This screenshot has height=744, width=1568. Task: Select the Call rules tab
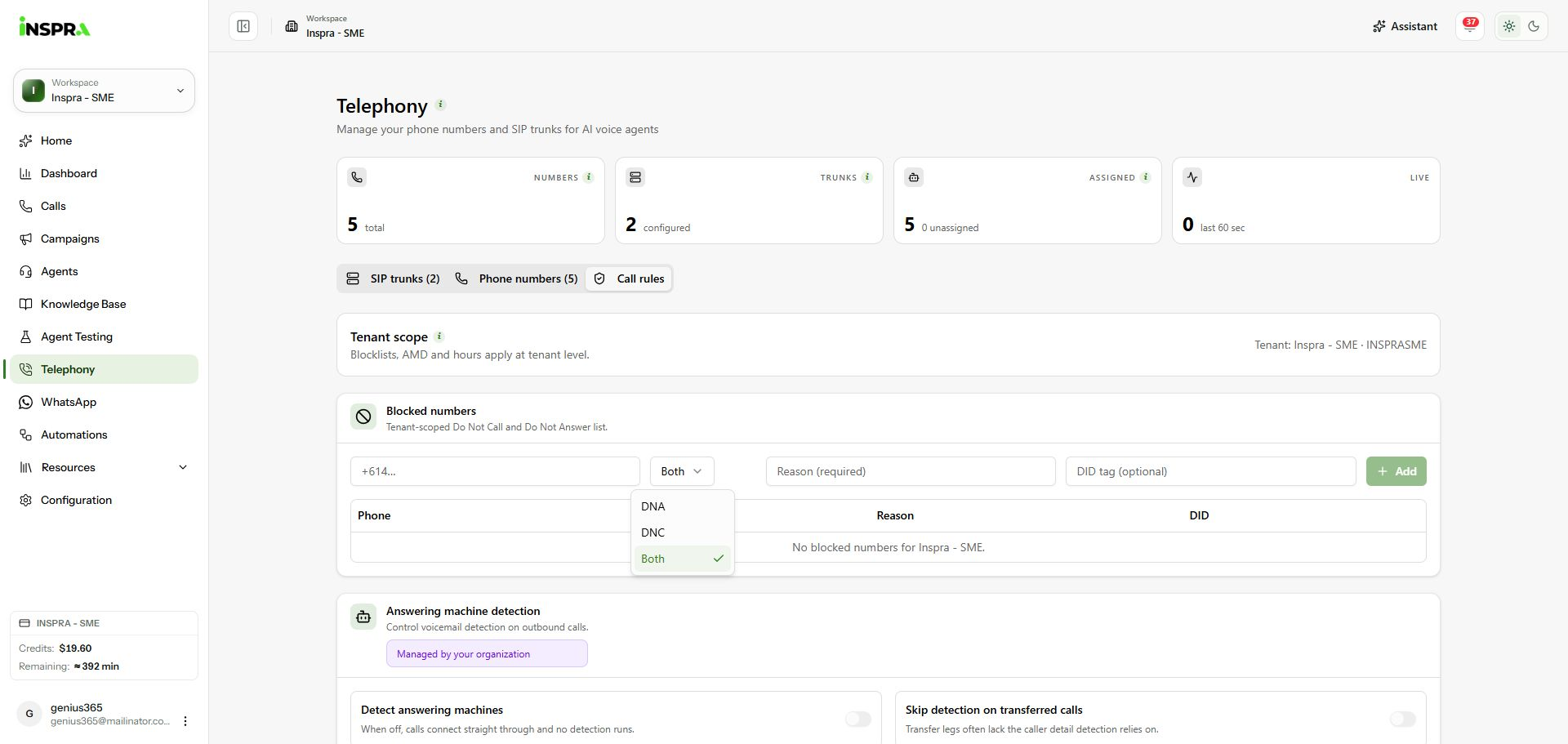click(x=629, y=278)
